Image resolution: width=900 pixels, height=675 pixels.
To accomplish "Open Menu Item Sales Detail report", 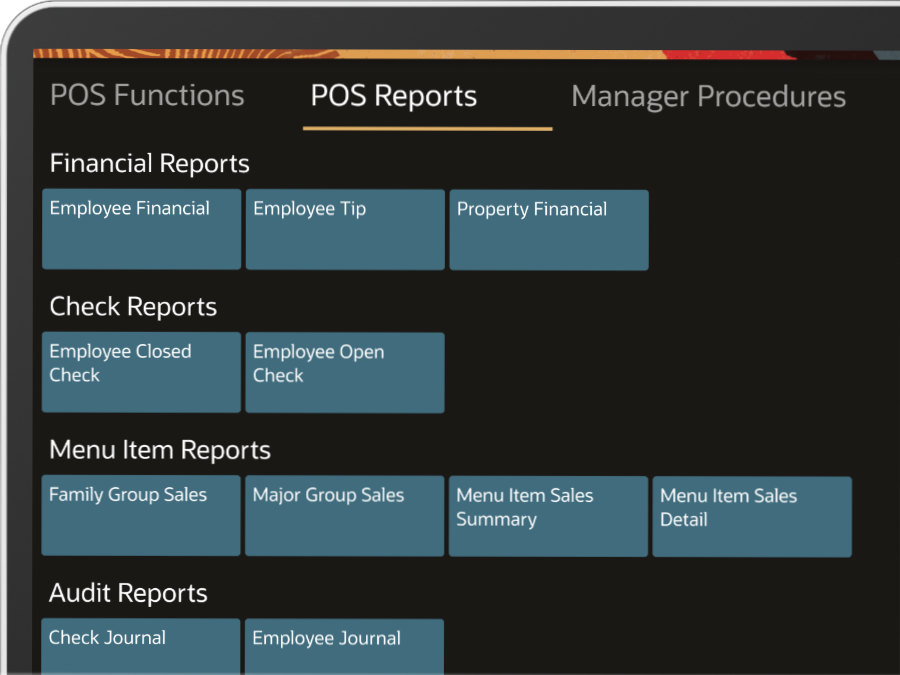I will [752, 517].
